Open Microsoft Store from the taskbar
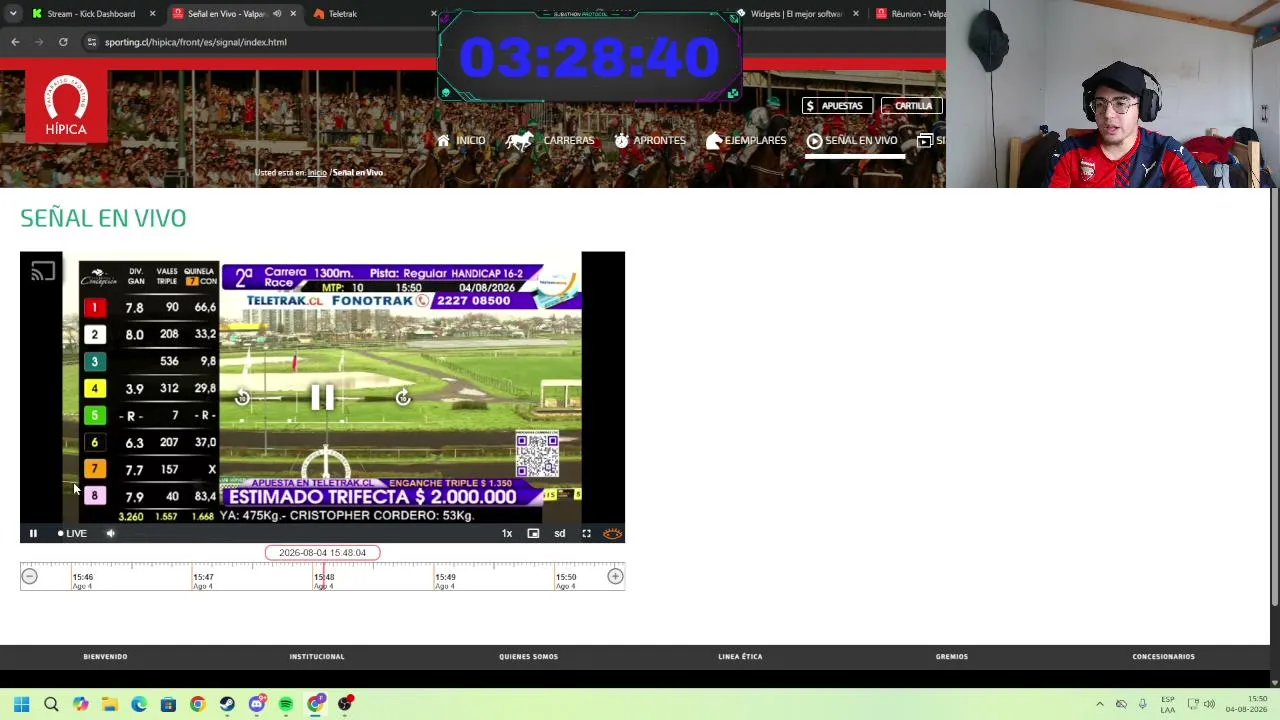 click(168, 704)
